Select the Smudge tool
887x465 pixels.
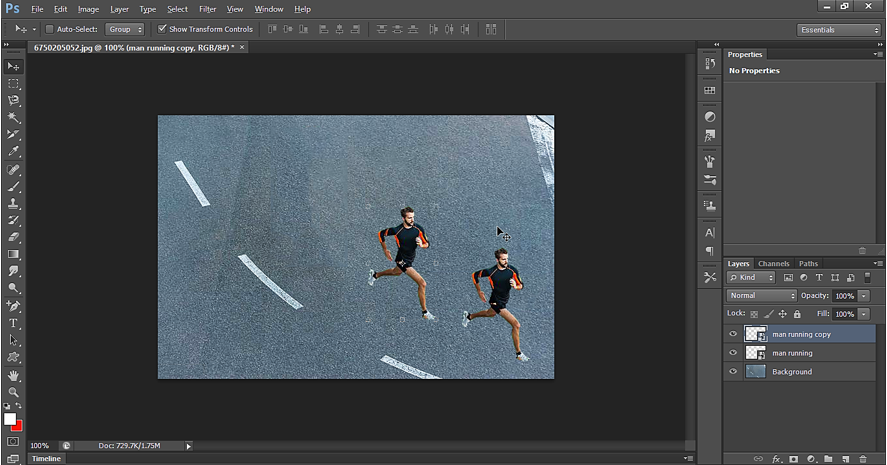13,271
